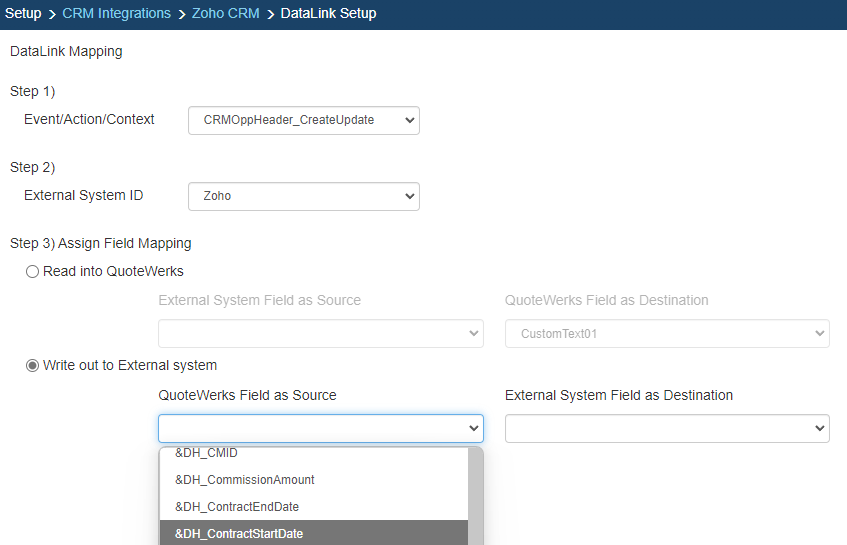Click the External System Field as Source dropdown

coord(320,334)
